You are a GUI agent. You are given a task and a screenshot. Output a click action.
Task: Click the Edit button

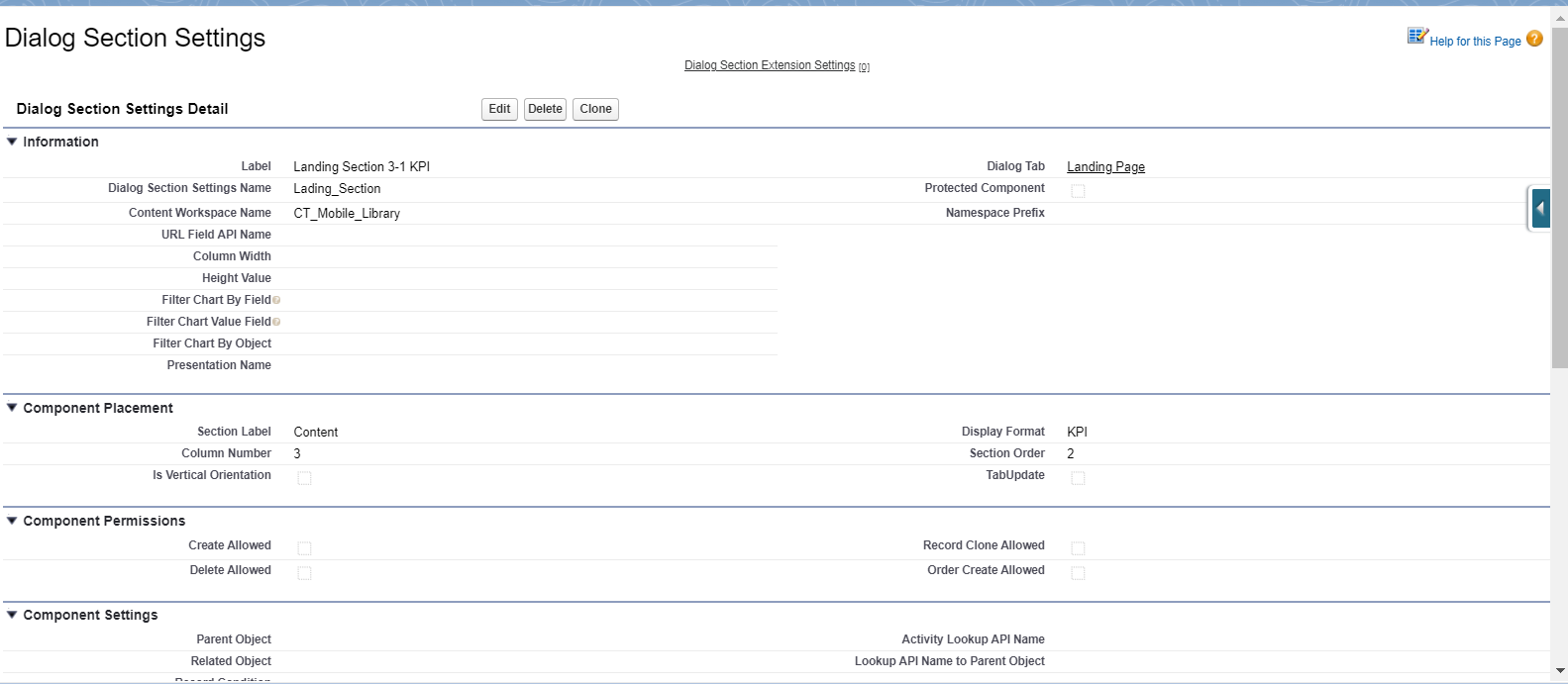(x=499, y=109)
